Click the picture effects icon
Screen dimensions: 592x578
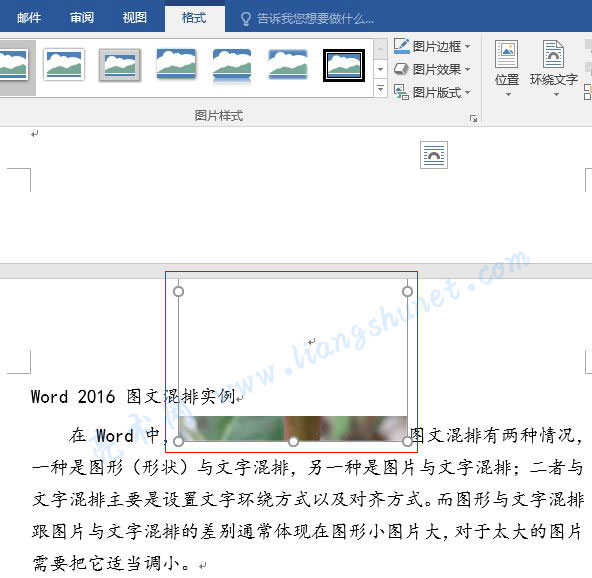click(401, 69)
